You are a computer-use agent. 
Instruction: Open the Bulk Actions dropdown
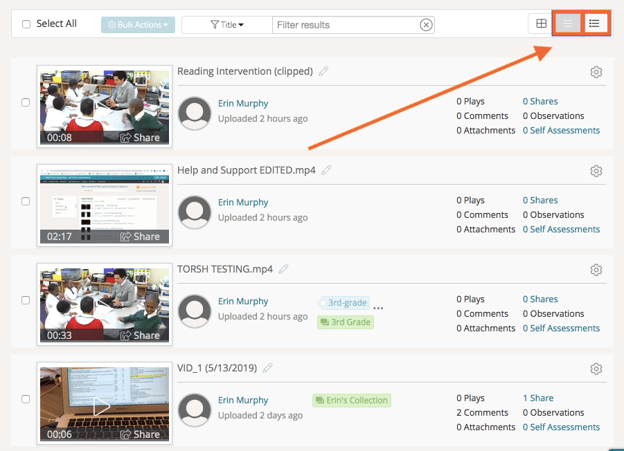tap(137, 24)
